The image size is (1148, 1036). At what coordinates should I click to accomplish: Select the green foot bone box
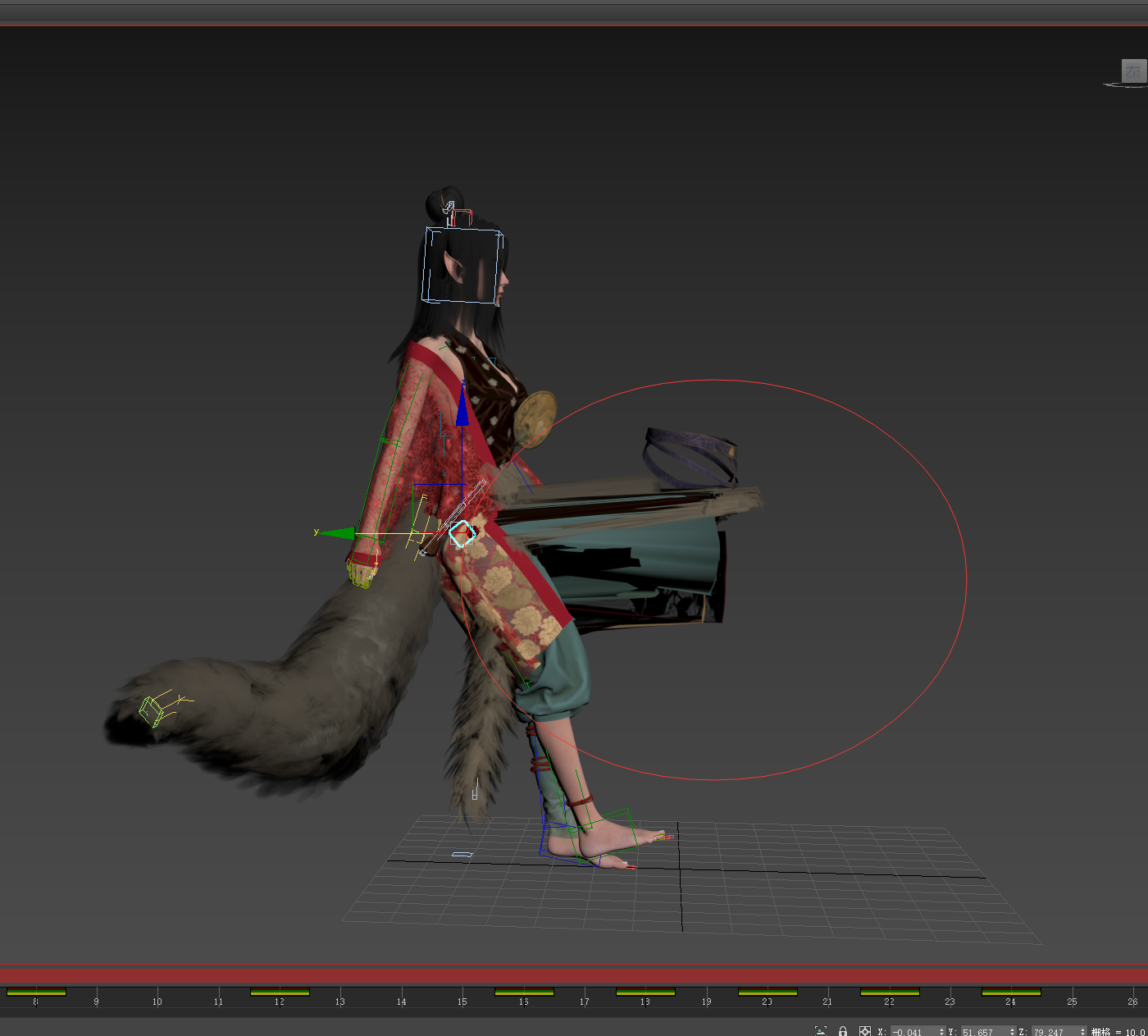click(x=603, y=837)
